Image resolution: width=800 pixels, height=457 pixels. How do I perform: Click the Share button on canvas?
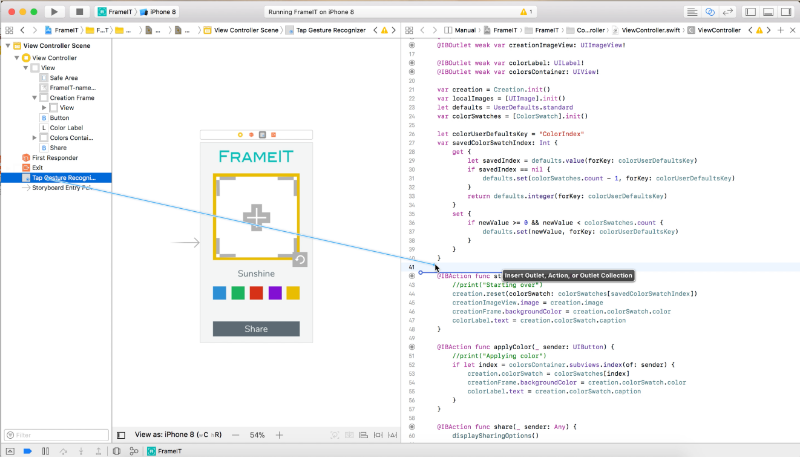pos(256,329)
